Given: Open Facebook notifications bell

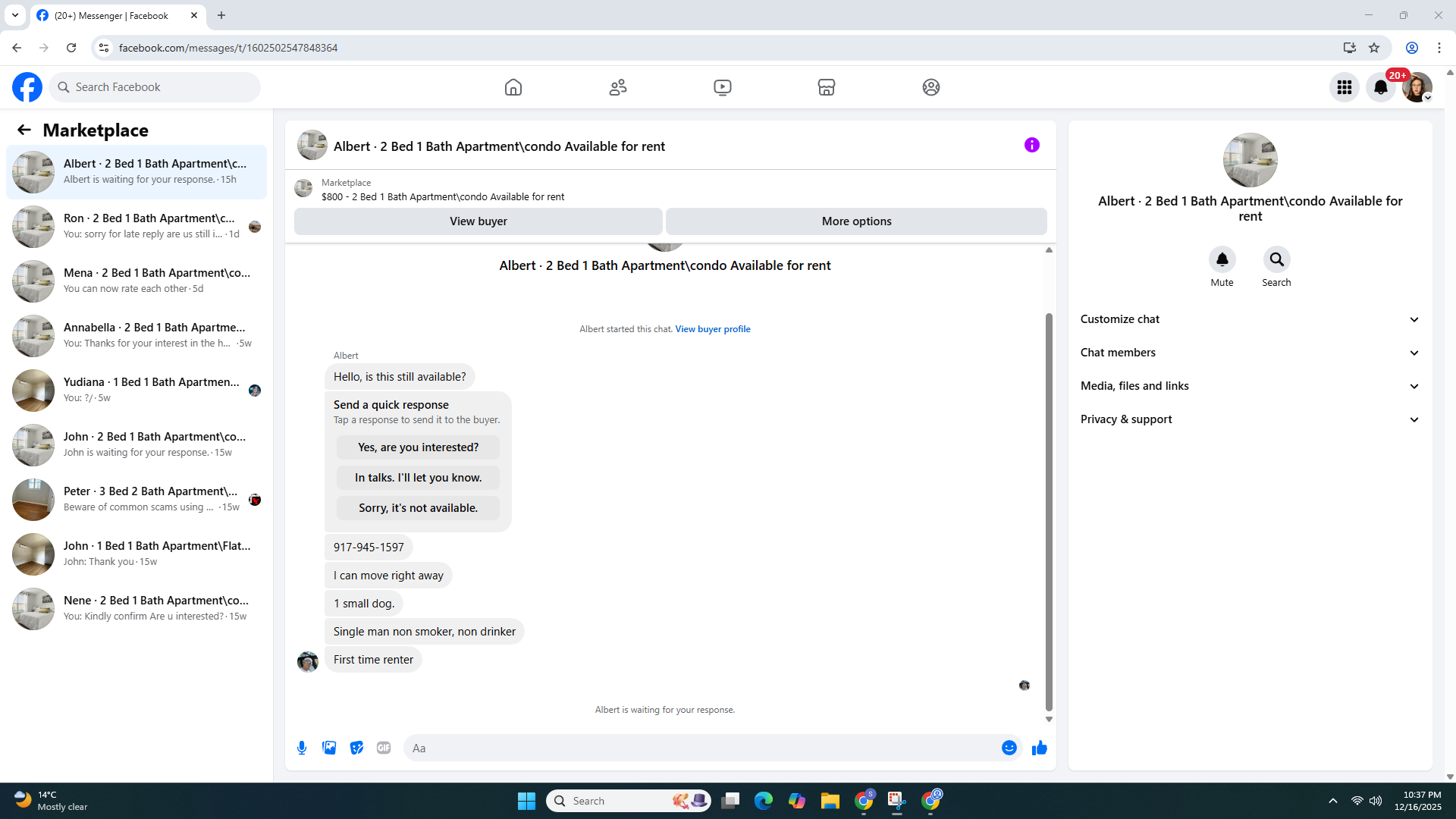Looking at the screenshot, I should pyautogui.click(x=1381, y=87).
